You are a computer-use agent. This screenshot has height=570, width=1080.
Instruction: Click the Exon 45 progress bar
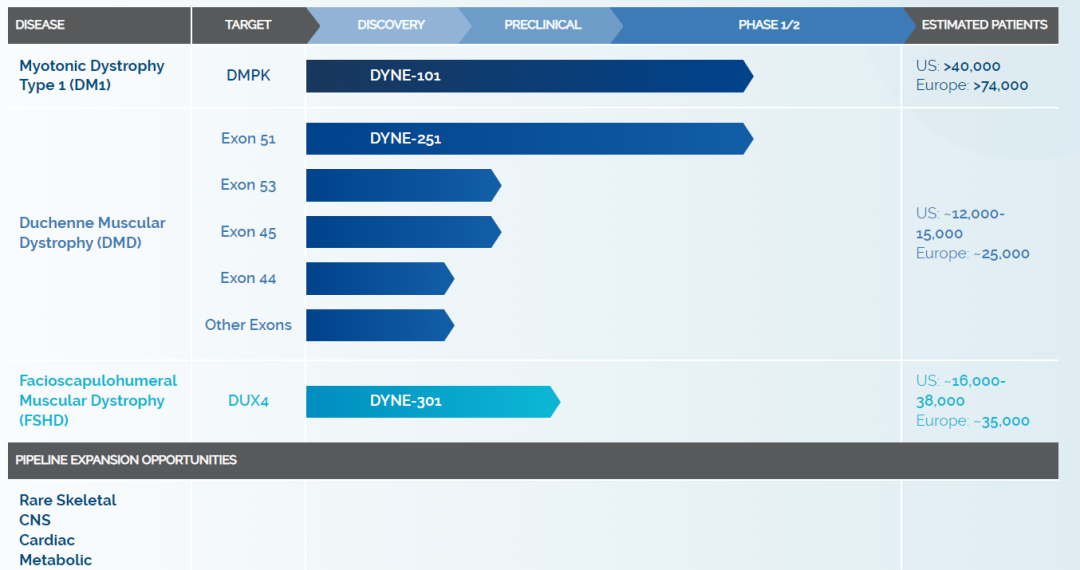[404, 232]
